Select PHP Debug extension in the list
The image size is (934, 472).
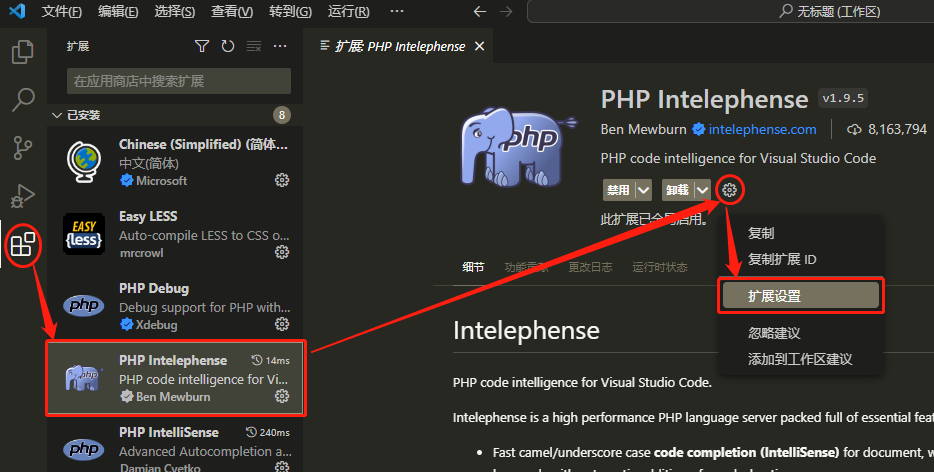tap(175, 306)
